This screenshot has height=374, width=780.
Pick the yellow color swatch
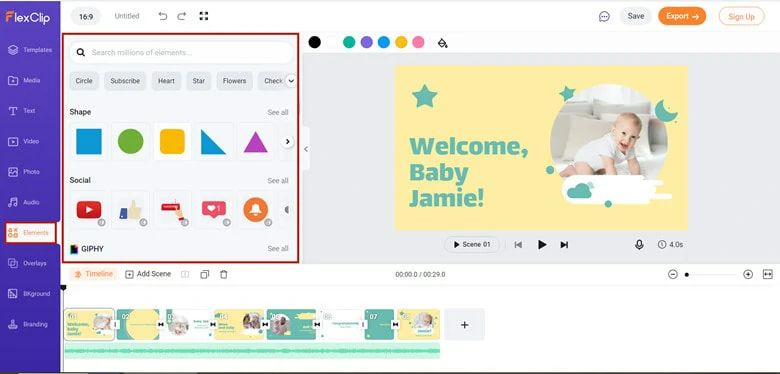click(401, 42)
